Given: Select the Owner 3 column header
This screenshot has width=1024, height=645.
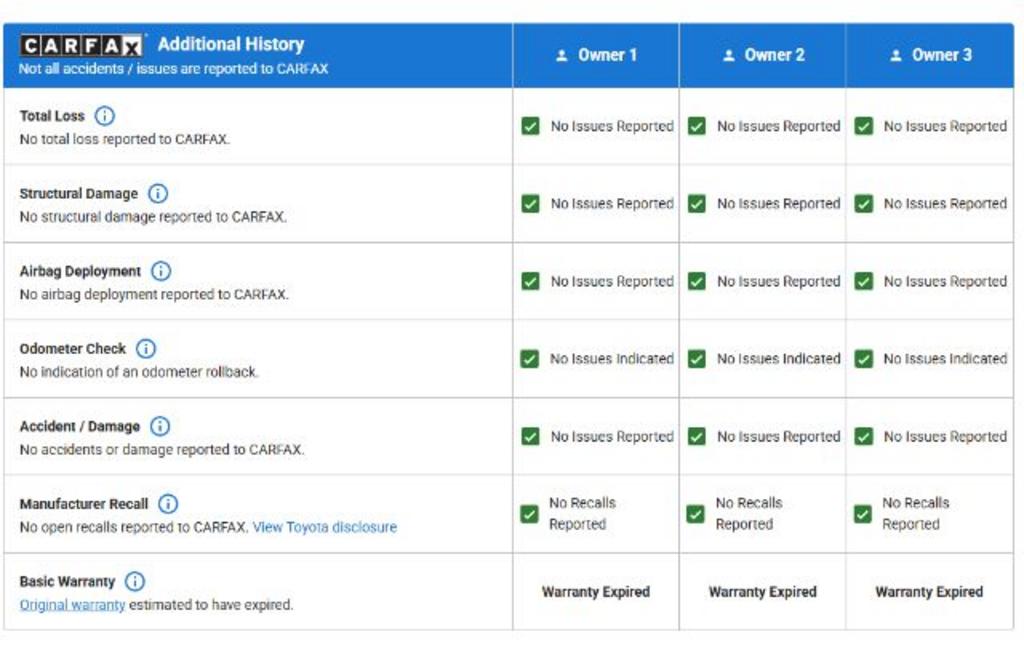Looking at the screenshot, I should point(930,55).
